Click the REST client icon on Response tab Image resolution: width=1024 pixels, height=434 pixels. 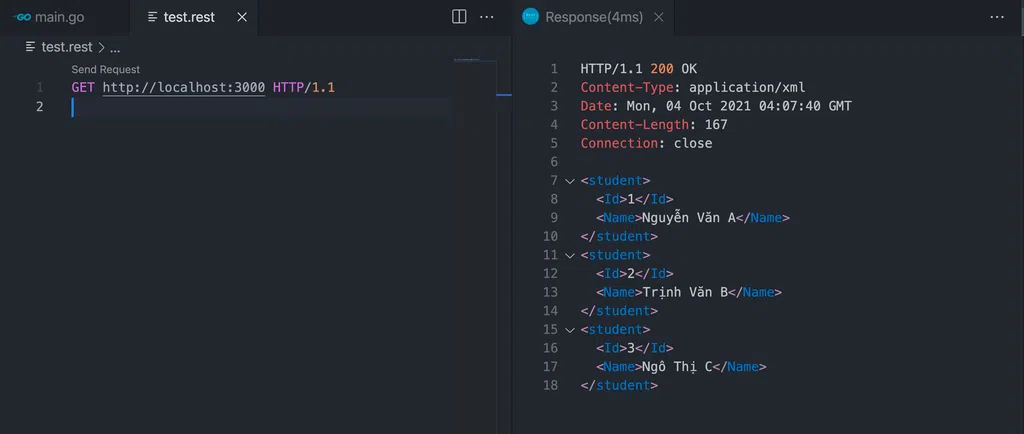tap(530, 17)
